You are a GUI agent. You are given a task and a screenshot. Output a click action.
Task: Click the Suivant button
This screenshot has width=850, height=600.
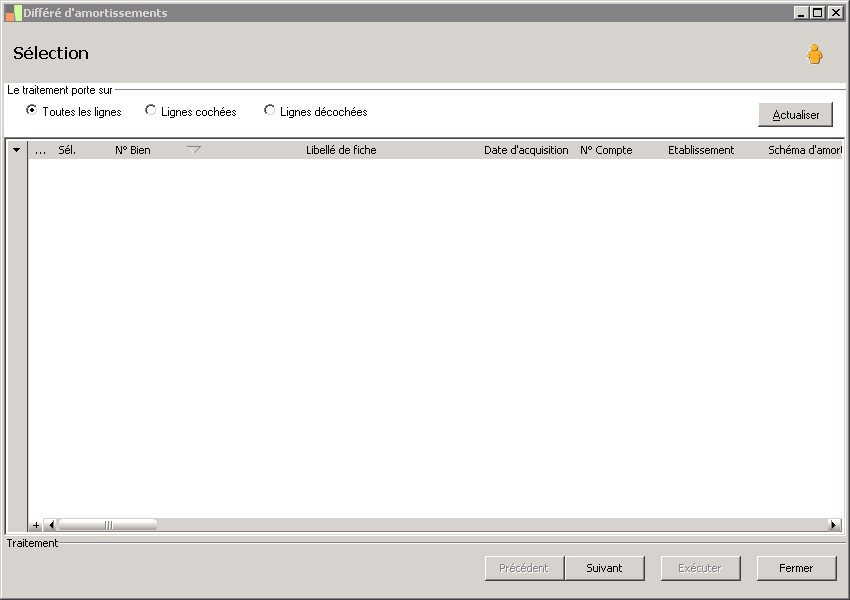pos(604,568)
